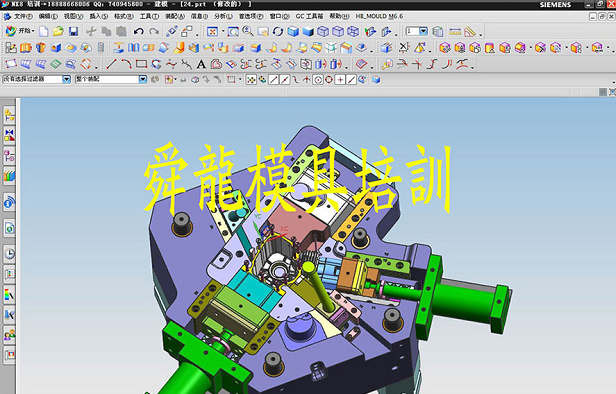Click the Save floppy disk icon

point(73,31)
